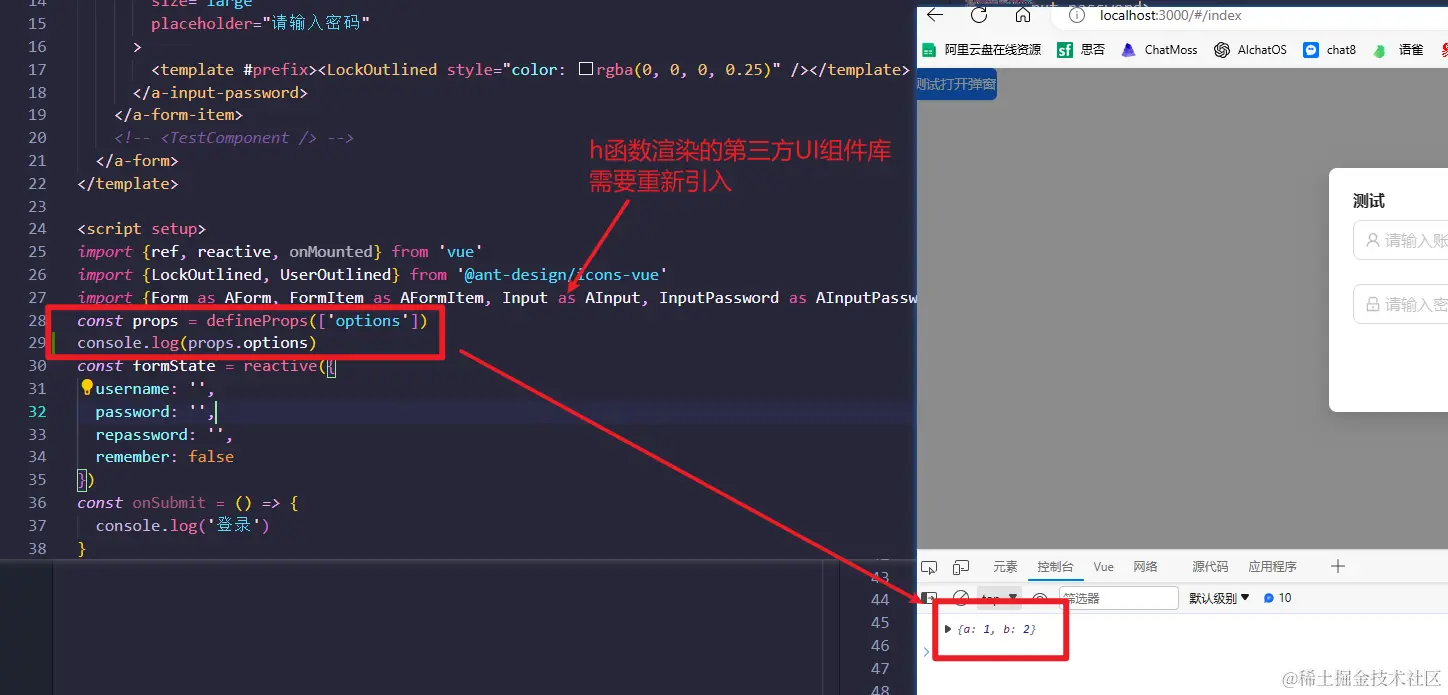This screenshot has height=695, width=1448.
Task: Reload the localhost page
Action: (979, 16)
